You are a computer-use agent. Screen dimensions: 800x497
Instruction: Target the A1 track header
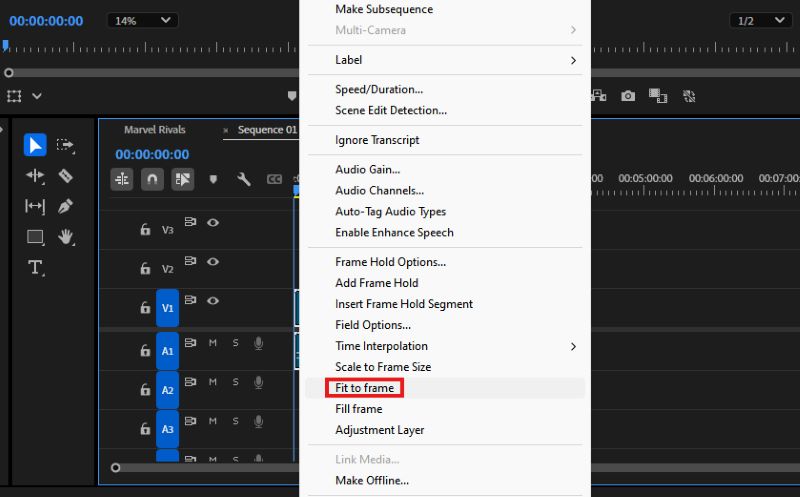[x=167, y=351]
